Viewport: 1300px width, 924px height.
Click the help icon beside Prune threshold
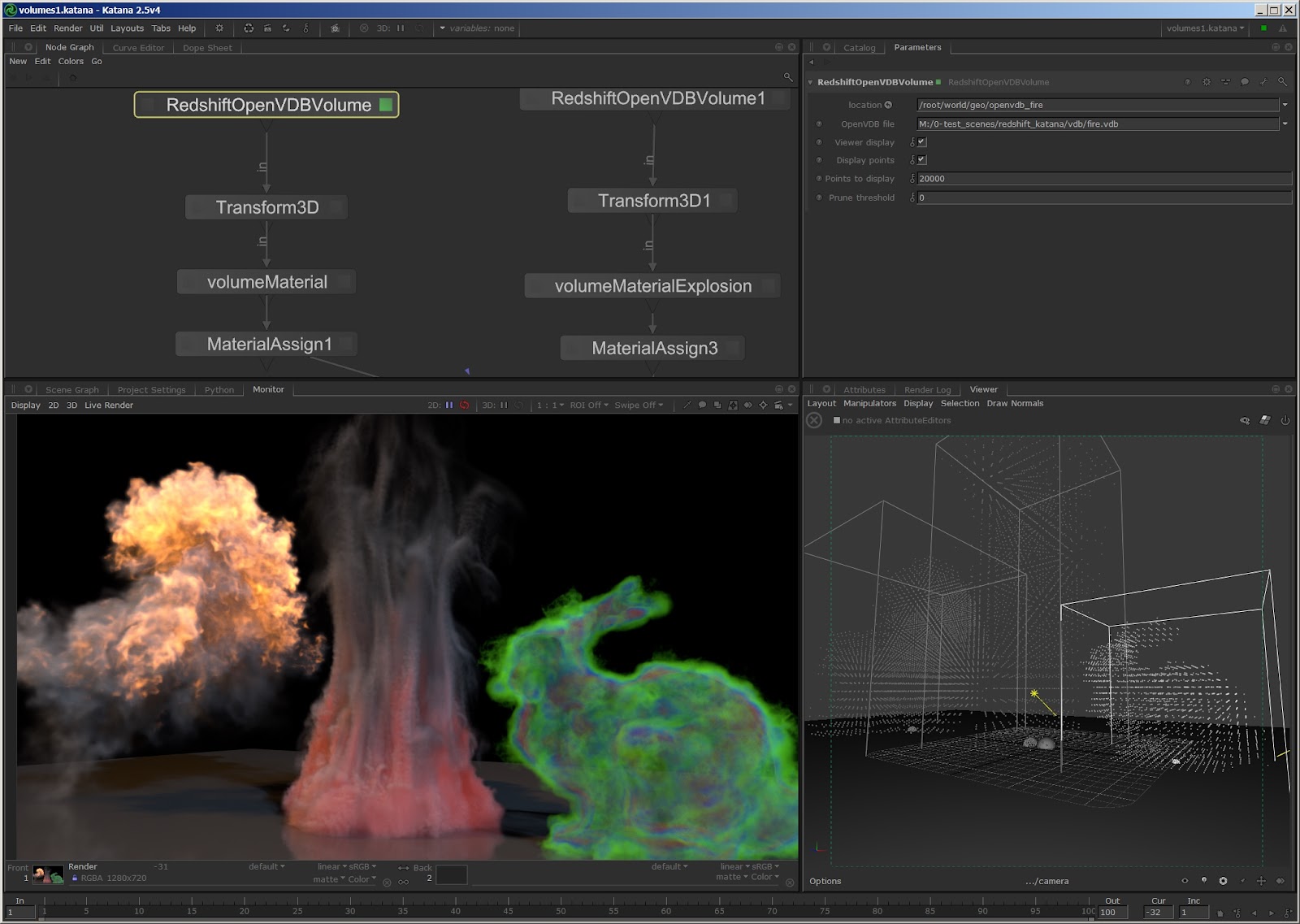pos(819,197)
